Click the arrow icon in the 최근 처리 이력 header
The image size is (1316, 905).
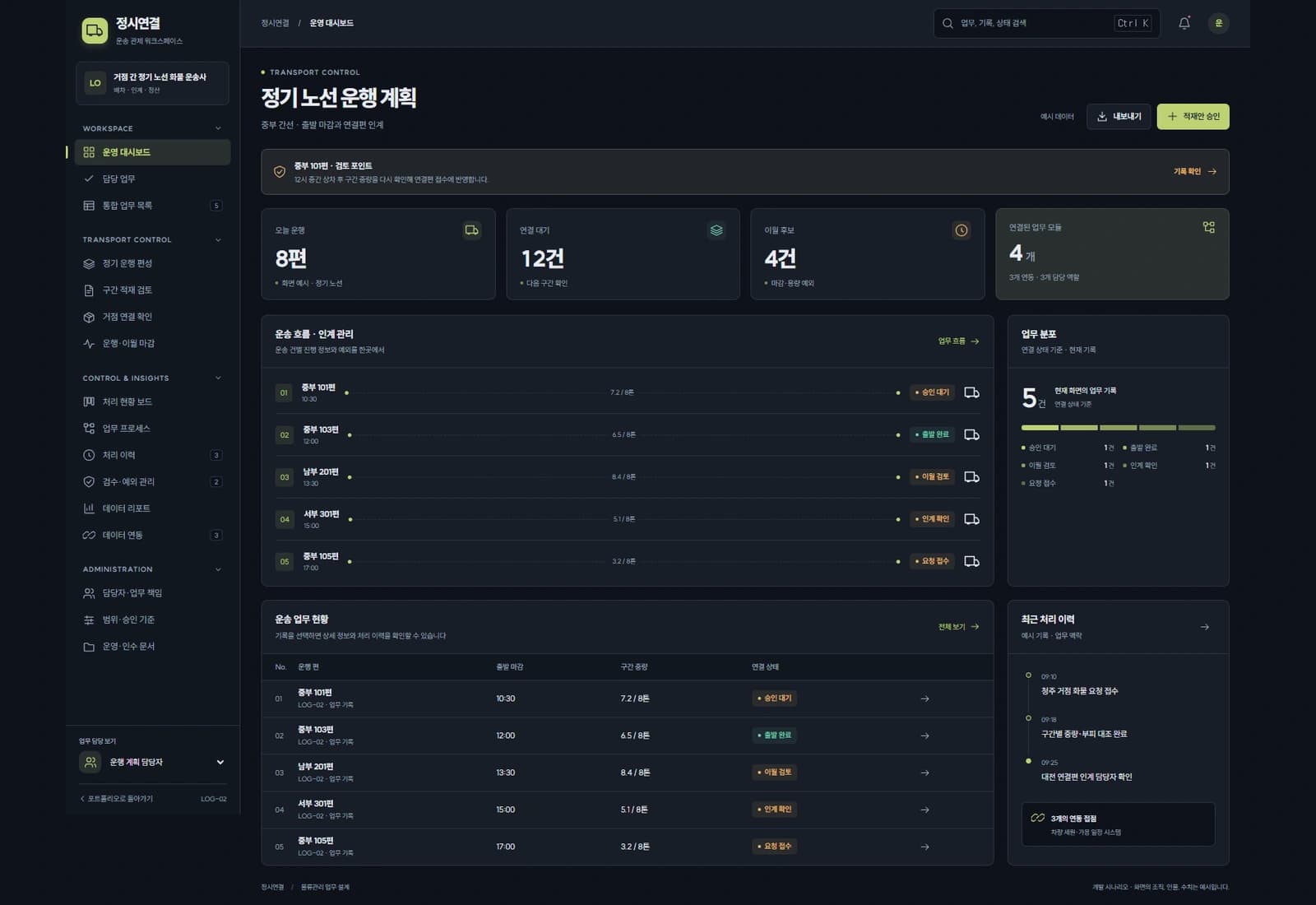click(x=1204, y=627)
